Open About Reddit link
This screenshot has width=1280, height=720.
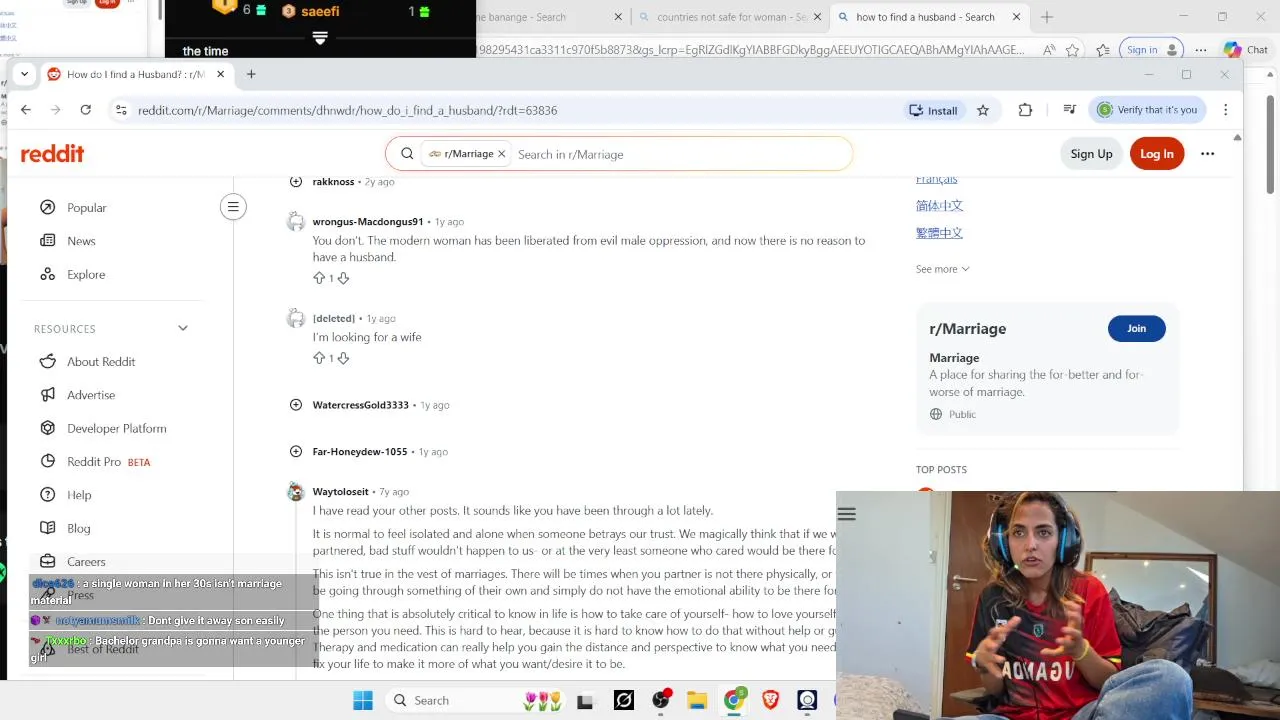point(101,362)
